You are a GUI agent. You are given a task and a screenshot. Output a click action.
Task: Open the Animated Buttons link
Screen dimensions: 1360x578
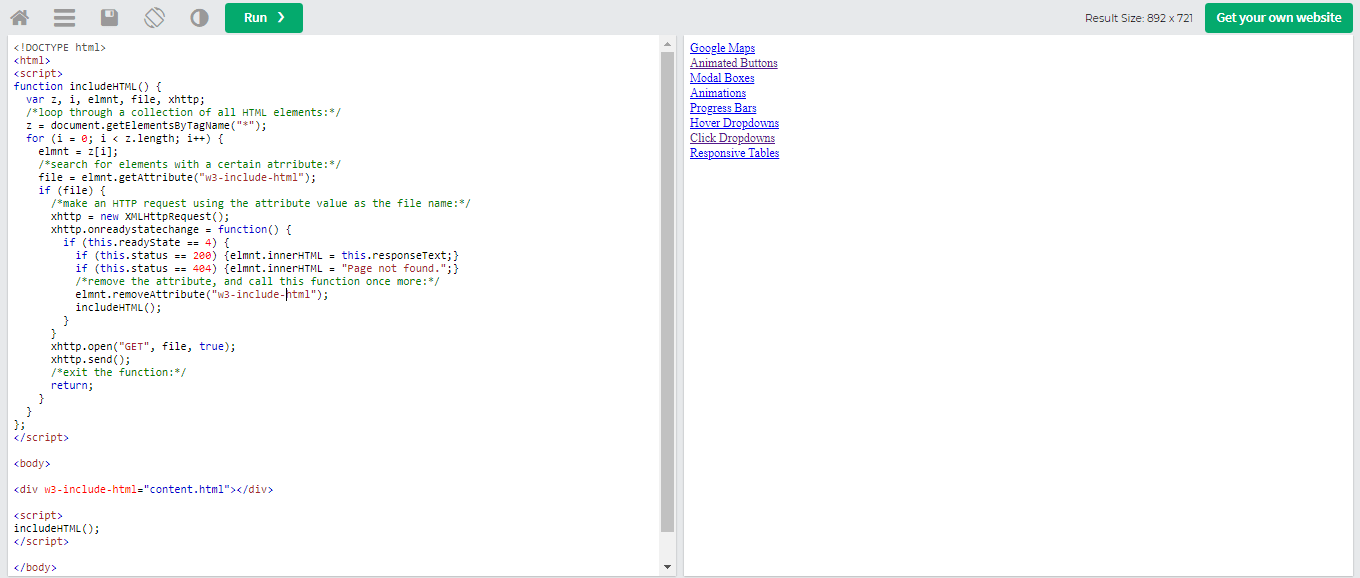pos(733,63)
